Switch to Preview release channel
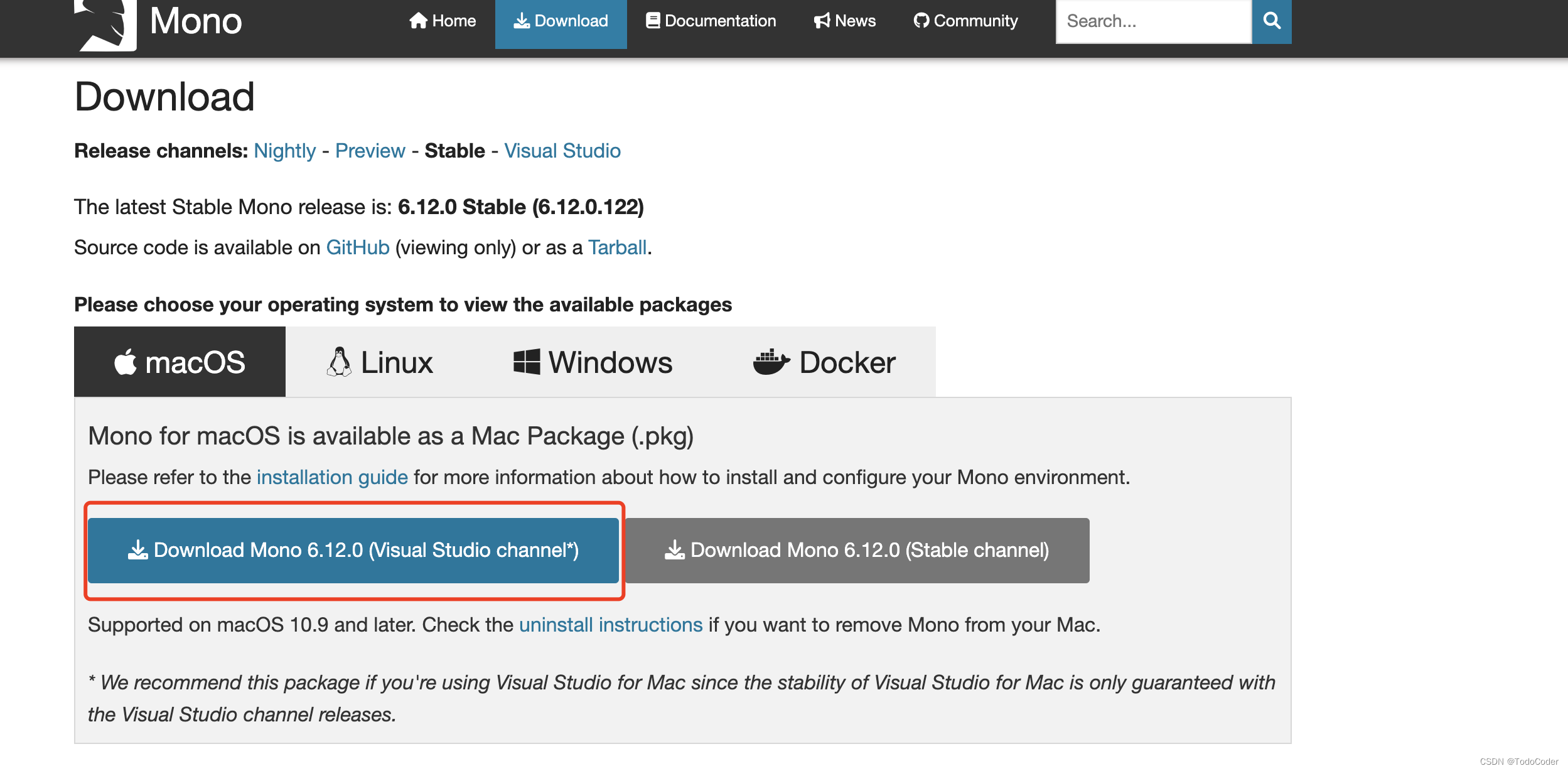 [370, 151]
